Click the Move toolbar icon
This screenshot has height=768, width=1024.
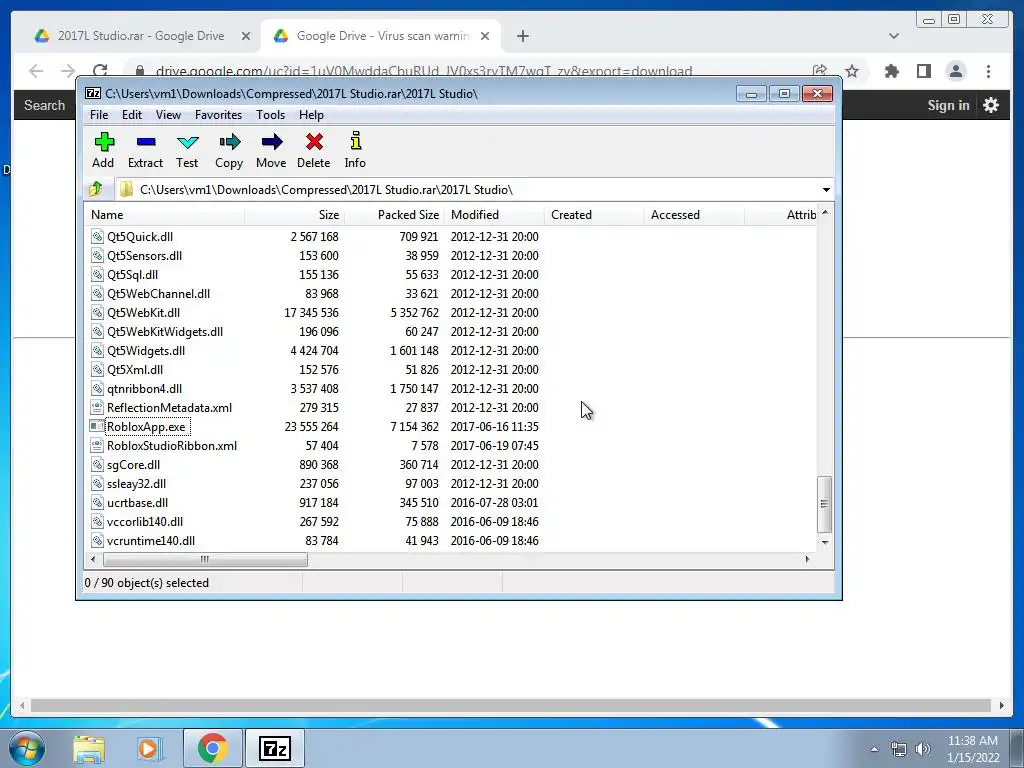tap(271, 142)
